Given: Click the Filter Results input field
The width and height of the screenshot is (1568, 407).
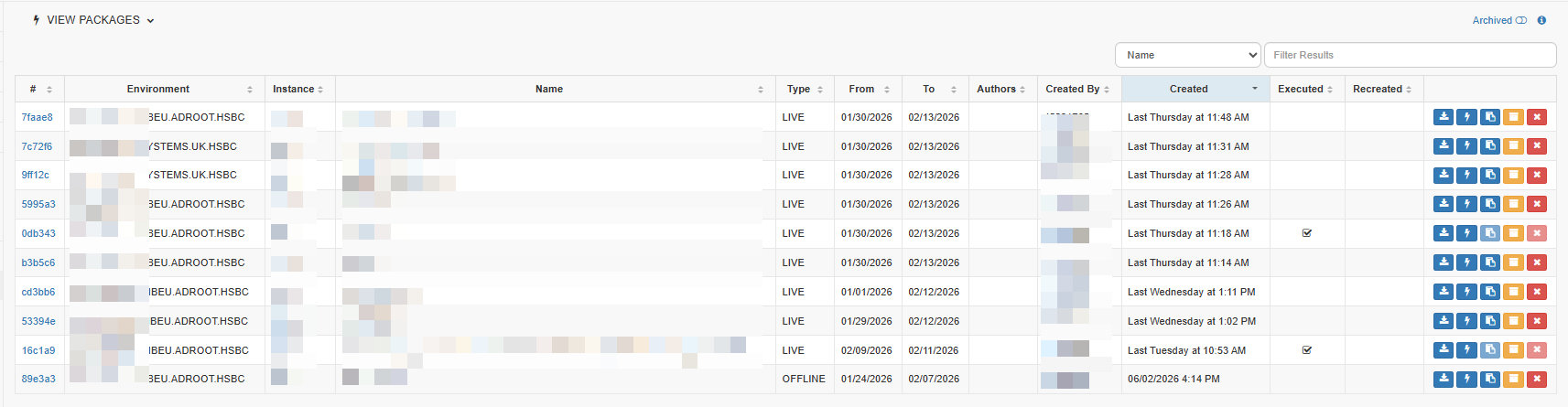Looking at the screenshot, I should click(1410, 55).
